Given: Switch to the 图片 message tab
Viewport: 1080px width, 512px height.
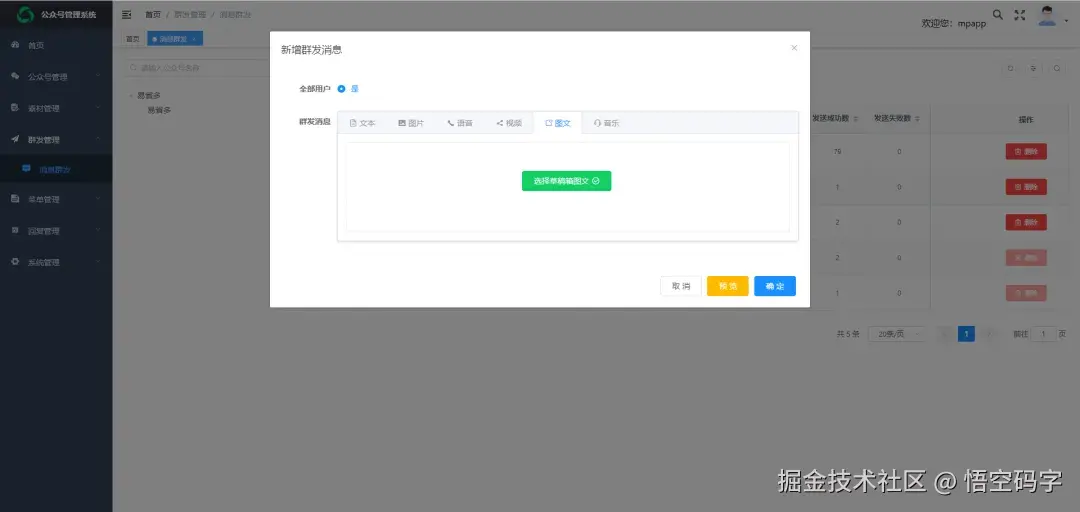Looking at the screenshot, I should (x=411, y=123).
